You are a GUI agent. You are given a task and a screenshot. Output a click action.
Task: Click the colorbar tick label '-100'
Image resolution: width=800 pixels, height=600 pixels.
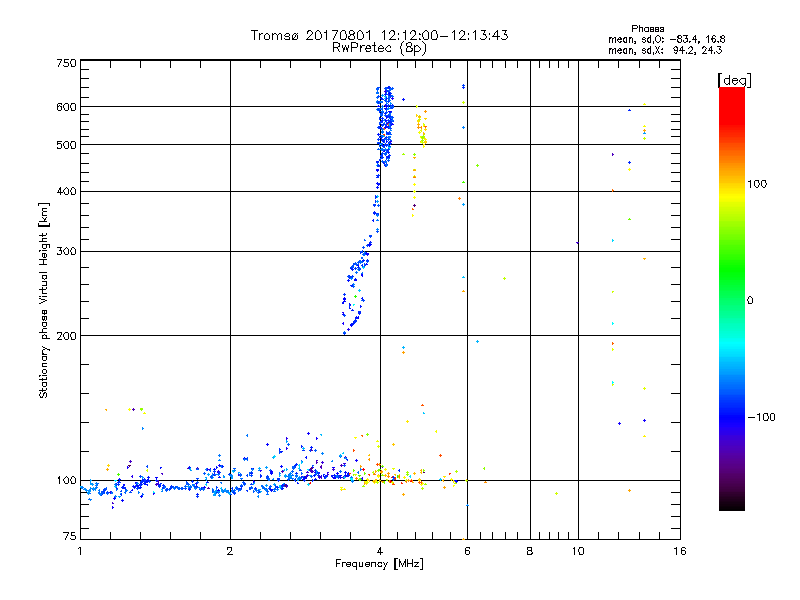click(x=761, y=417)
